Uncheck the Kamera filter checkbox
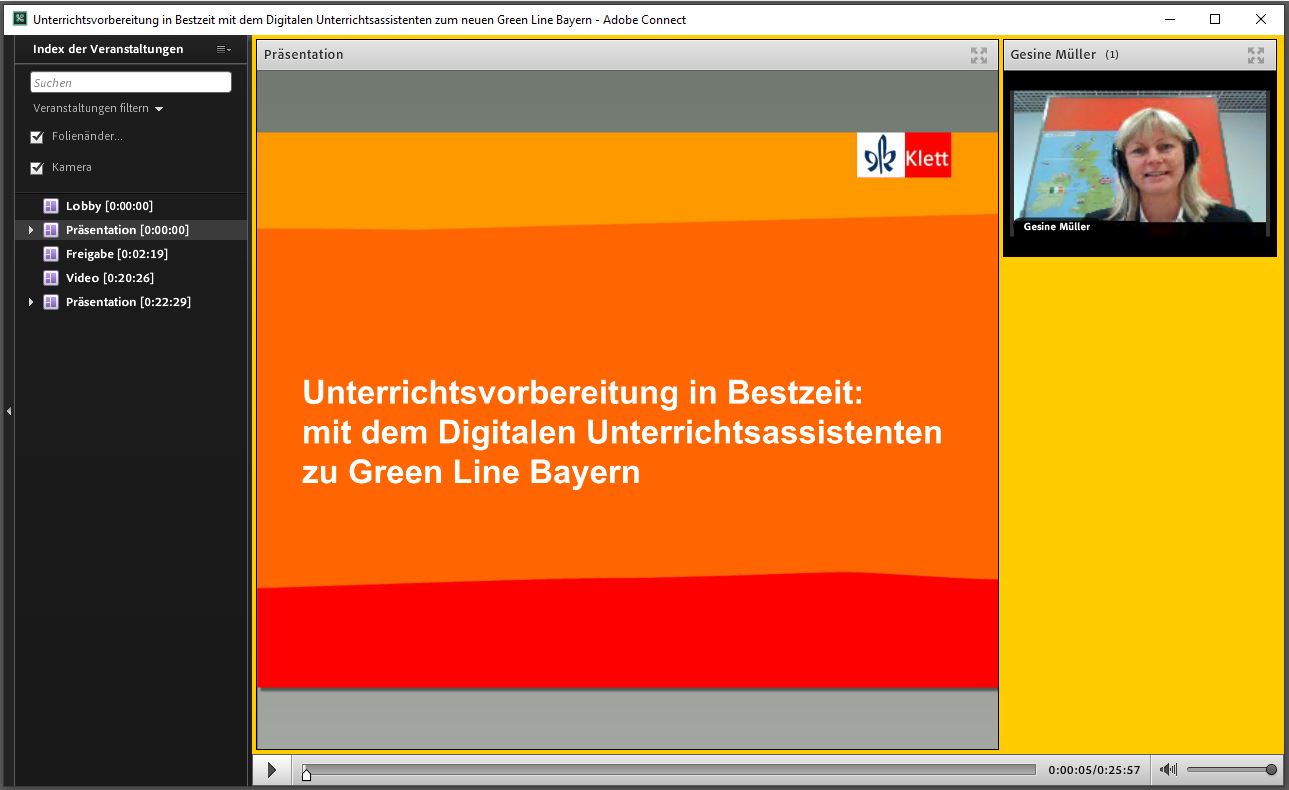 click(x=37, y=168)
